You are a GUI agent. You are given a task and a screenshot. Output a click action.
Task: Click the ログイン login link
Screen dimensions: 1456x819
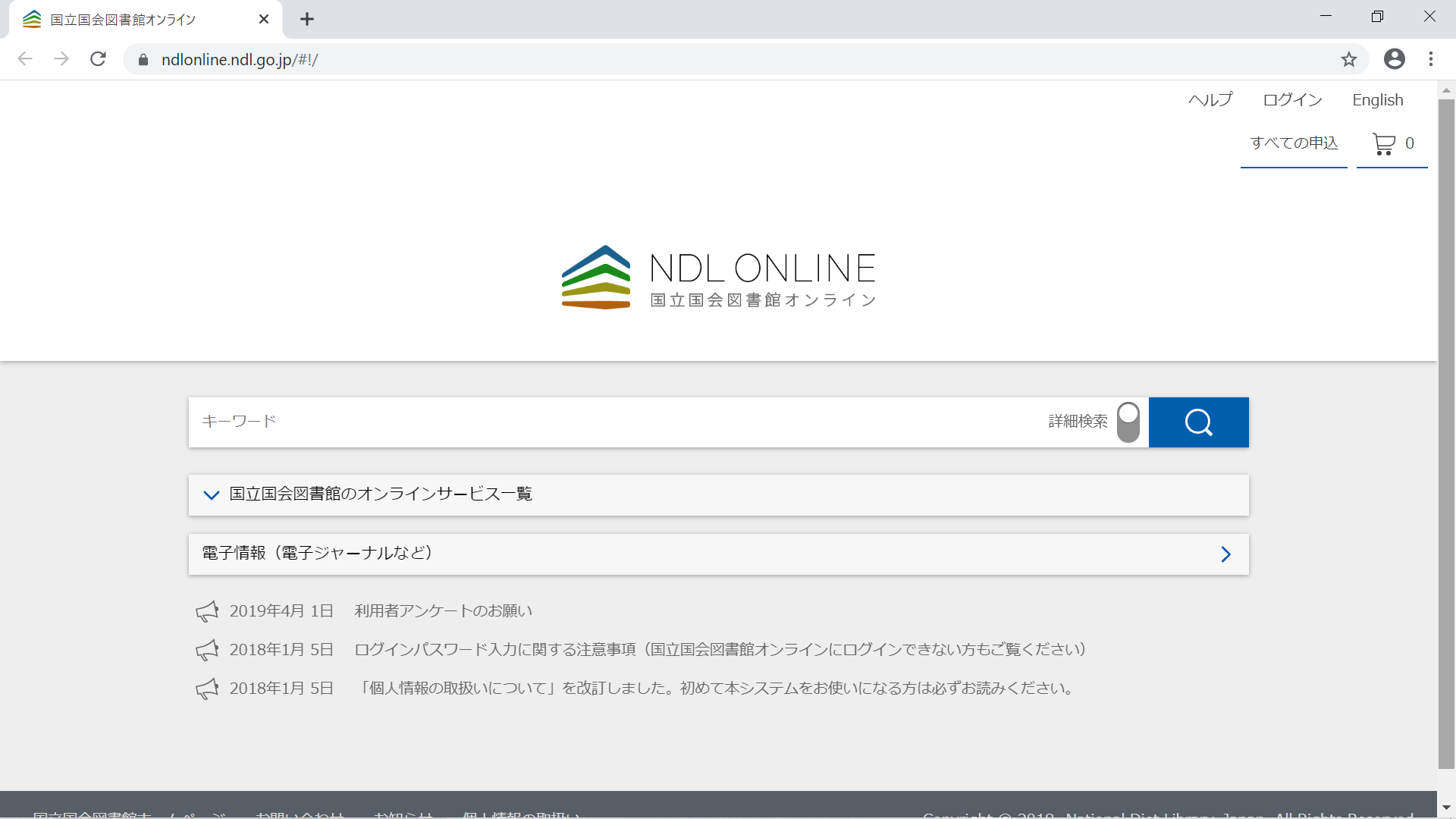point(1292,100)
